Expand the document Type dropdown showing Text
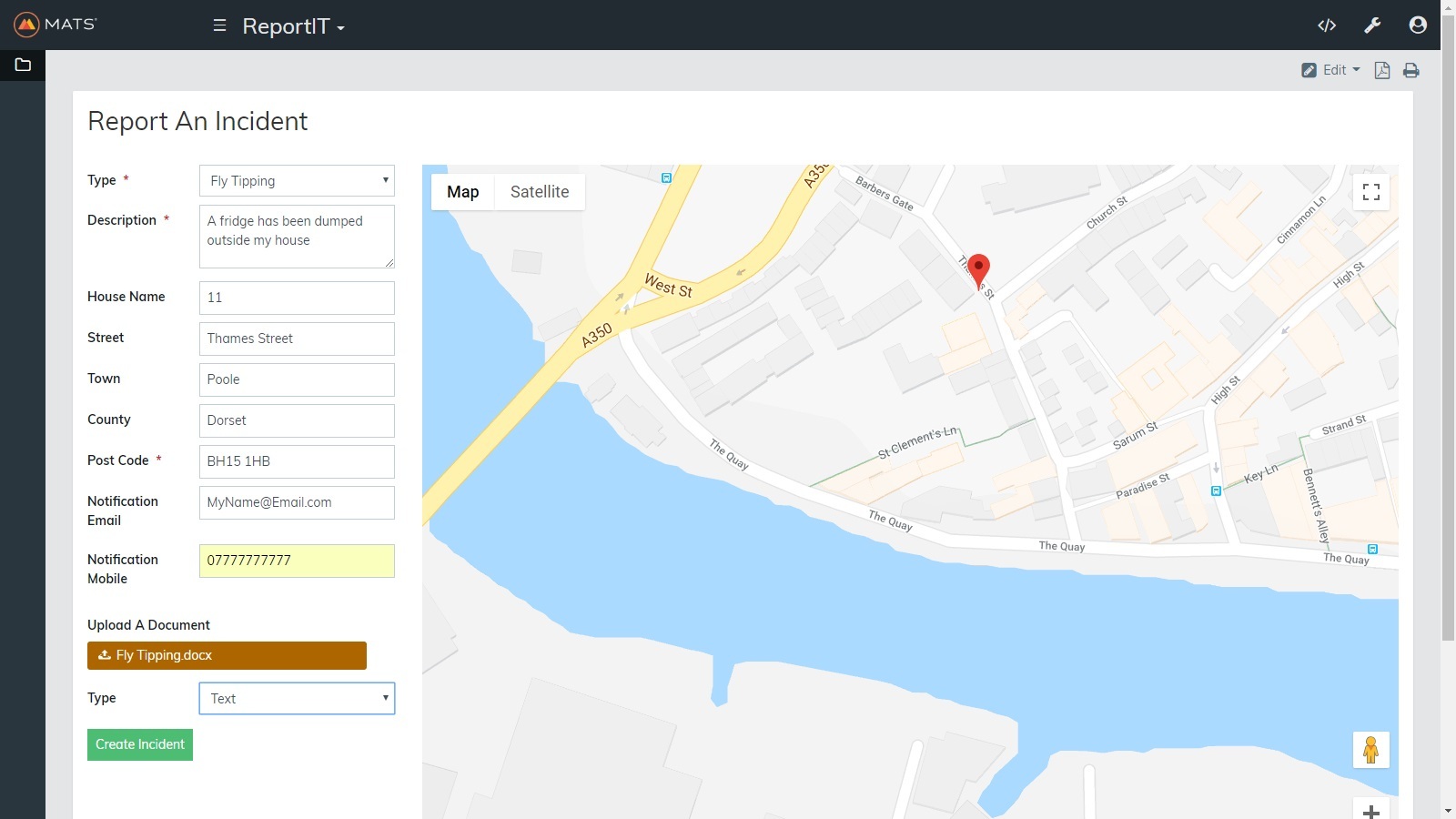1456x819 pixels. click(297, 699)
